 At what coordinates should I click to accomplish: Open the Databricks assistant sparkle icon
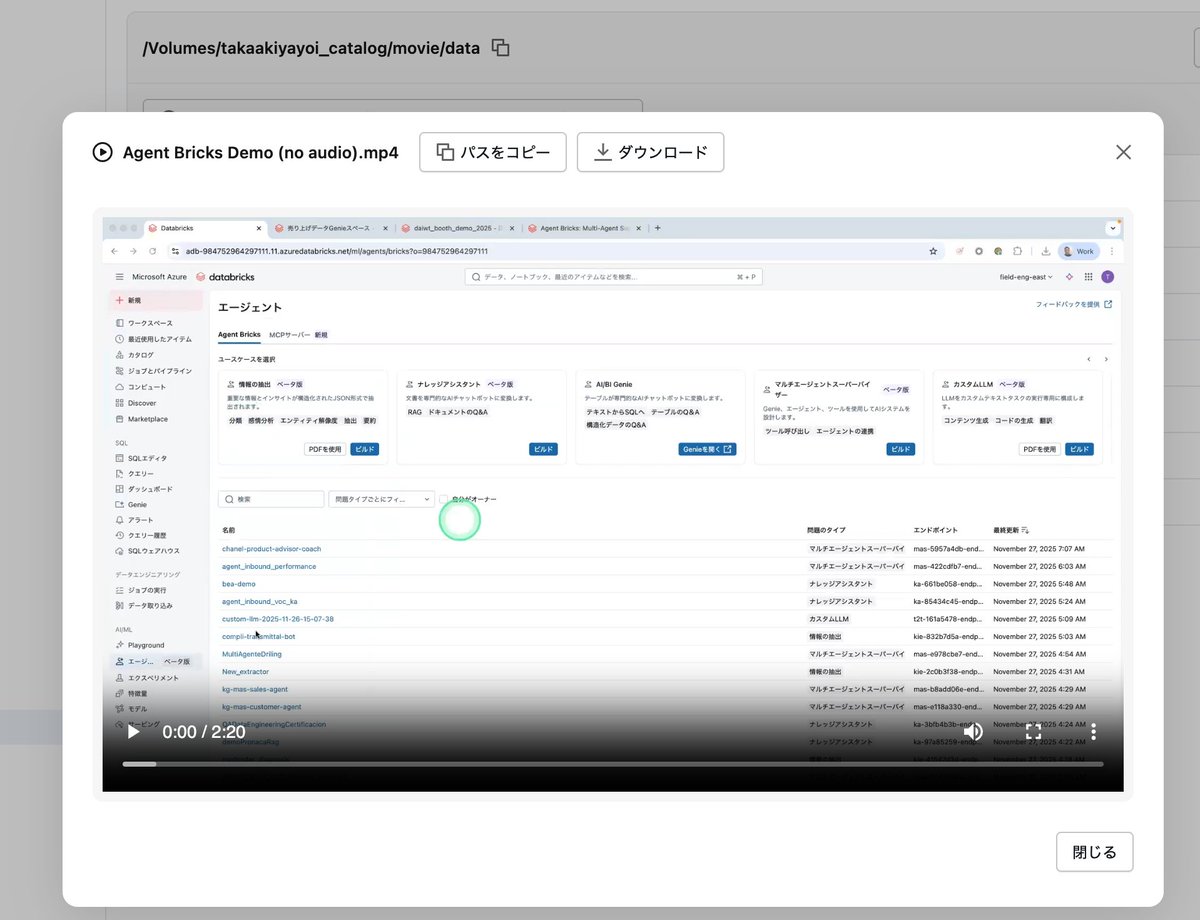(1070, 277)
